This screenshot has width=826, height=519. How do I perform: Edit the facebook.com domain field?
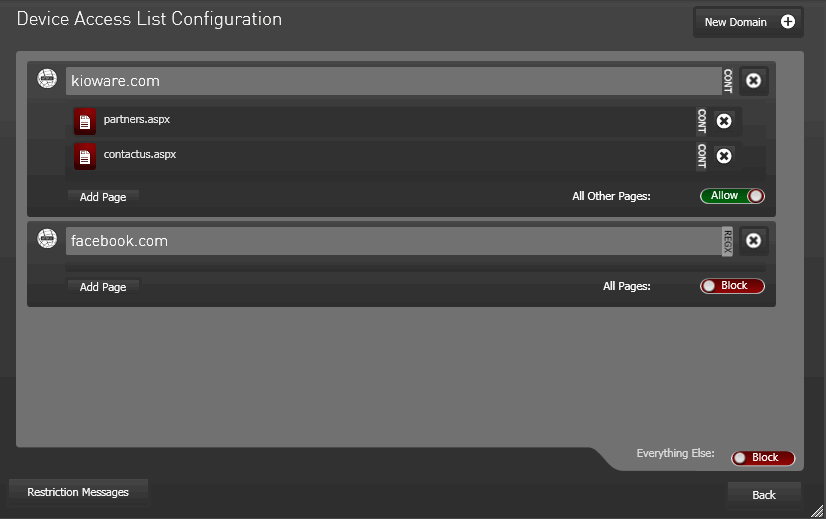(x=393, y=241)
